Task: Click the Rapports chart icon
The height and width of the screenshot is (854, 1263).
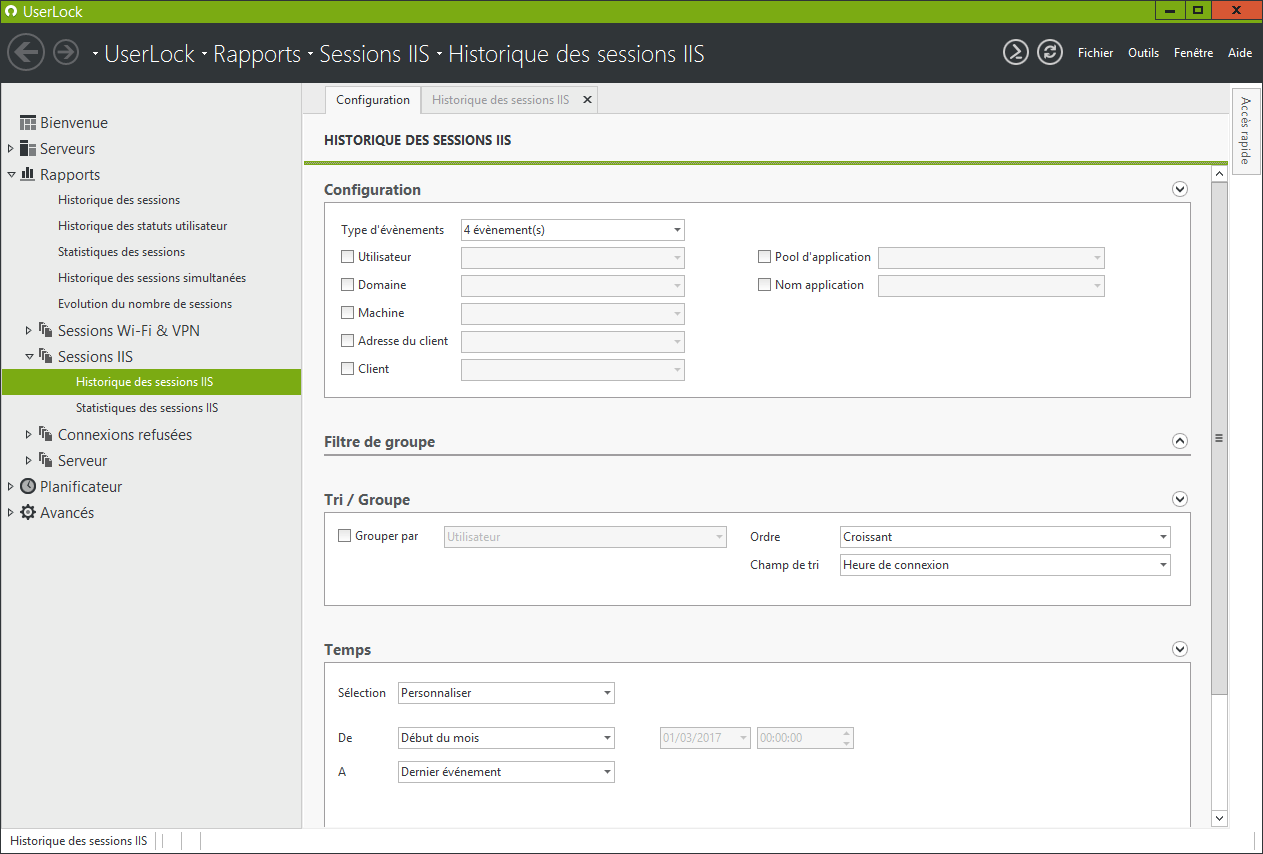Action: (28, 175)
